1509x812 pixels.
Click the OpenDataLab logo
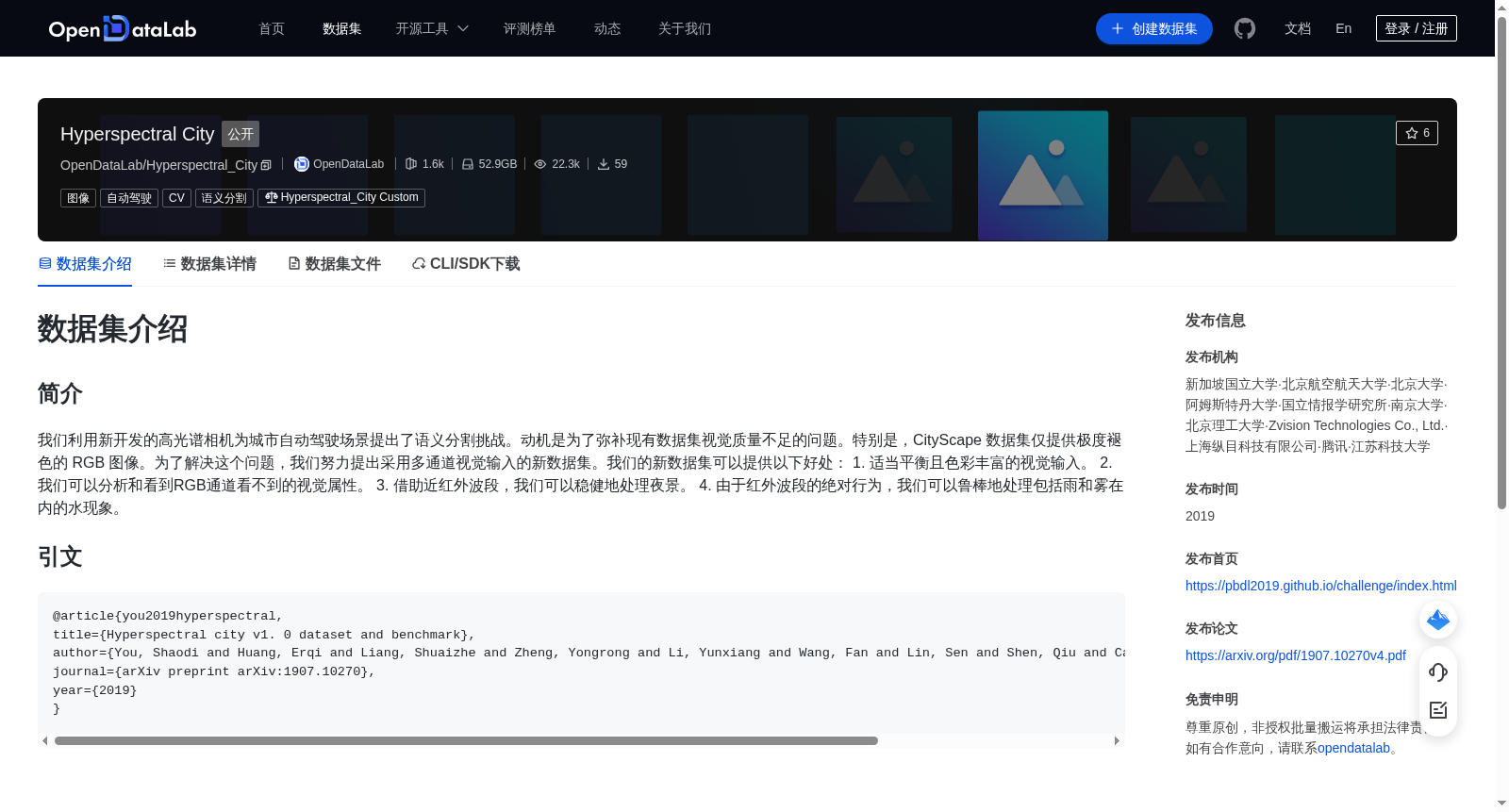[123, 29]
